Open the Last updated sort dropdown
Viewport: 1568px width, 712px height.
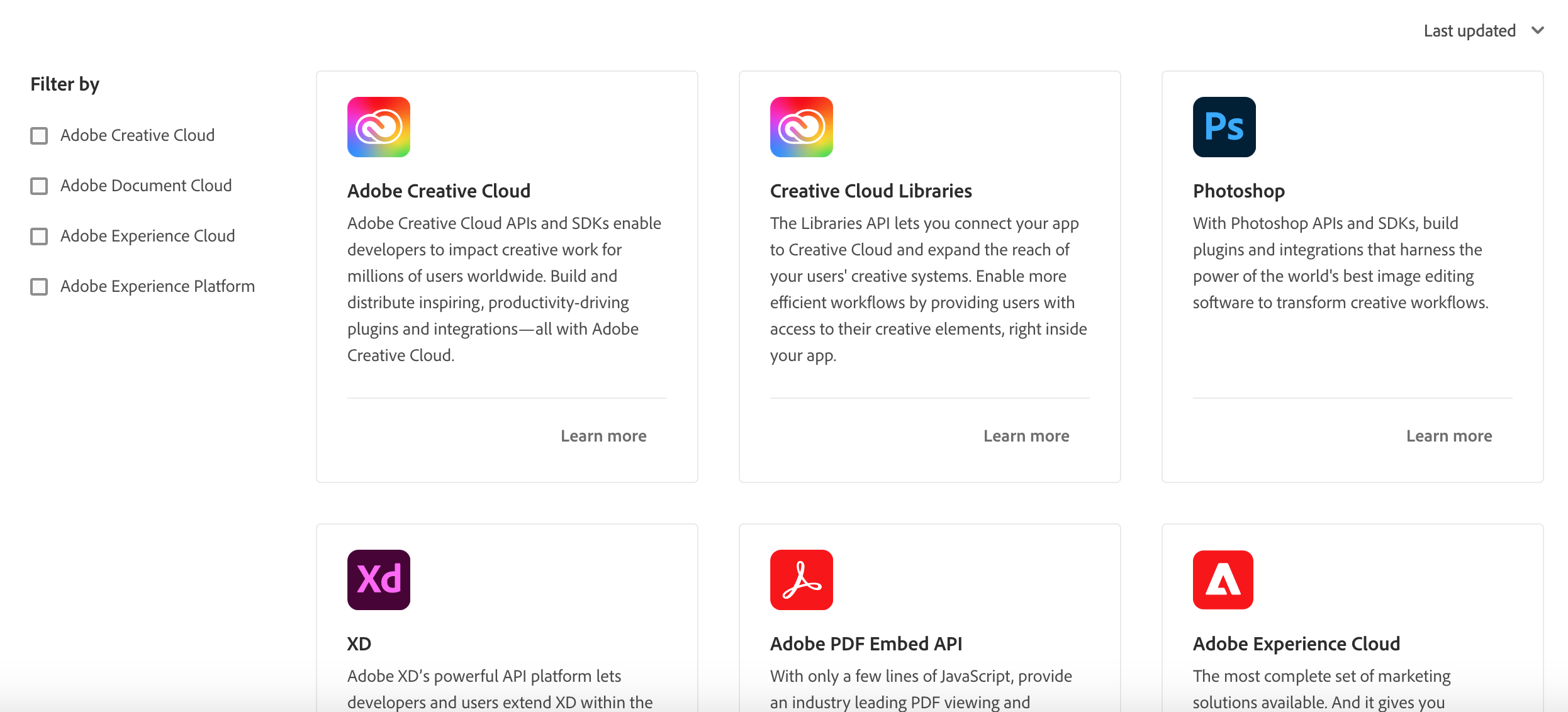[x=1469, y=31]
